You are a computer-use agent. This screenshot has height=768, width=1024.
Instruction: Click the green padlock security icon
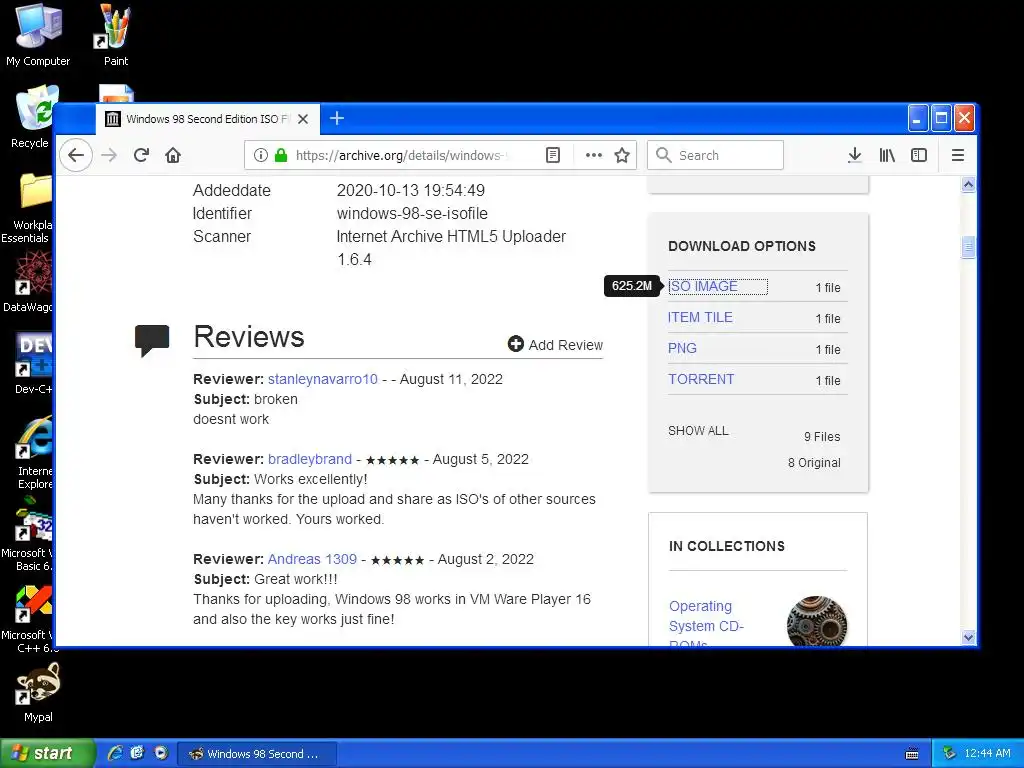281,155
